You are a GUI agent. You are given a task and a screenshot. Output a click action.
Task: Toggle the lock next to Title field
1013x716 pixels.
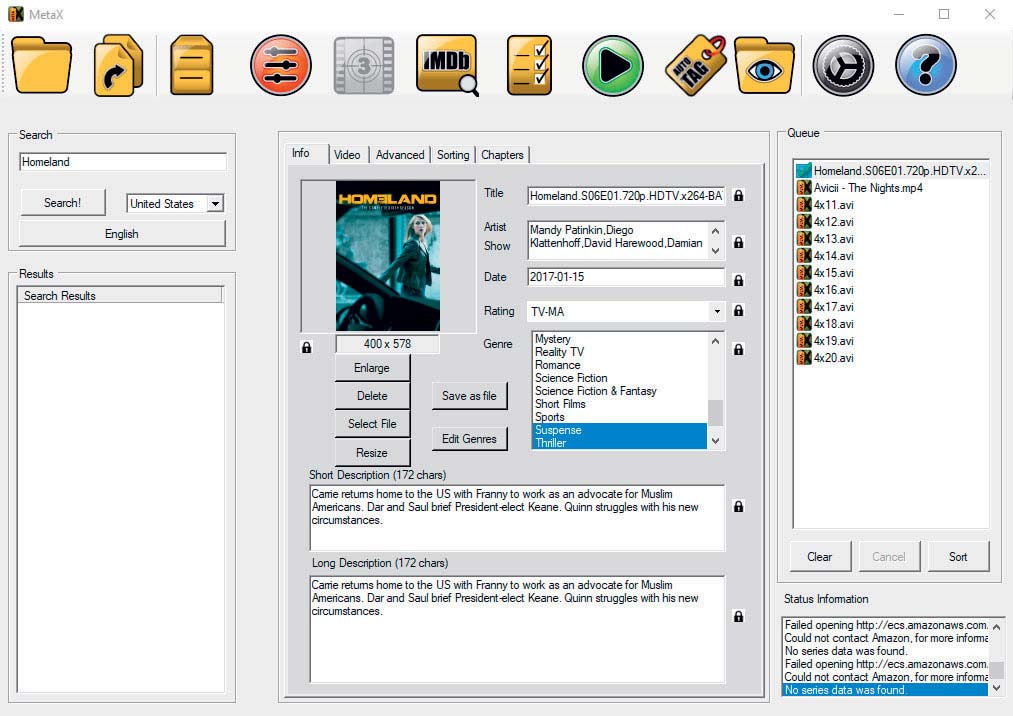[738, 195]
